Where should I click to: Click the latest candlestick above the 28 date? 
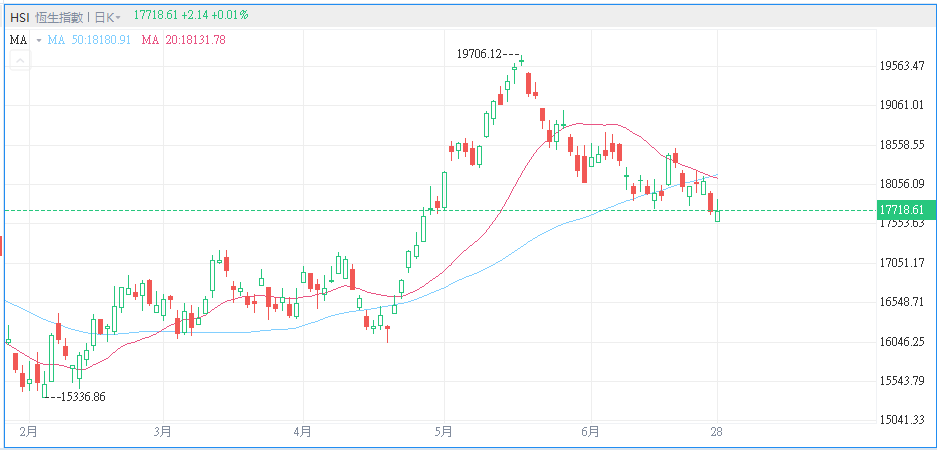(x=718, y=211)
